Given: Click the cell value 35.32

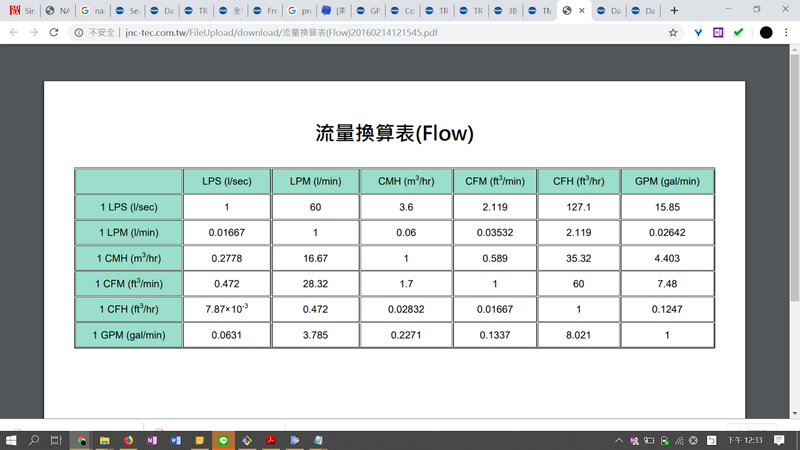Looking at the screenshot, I should 579,258.
